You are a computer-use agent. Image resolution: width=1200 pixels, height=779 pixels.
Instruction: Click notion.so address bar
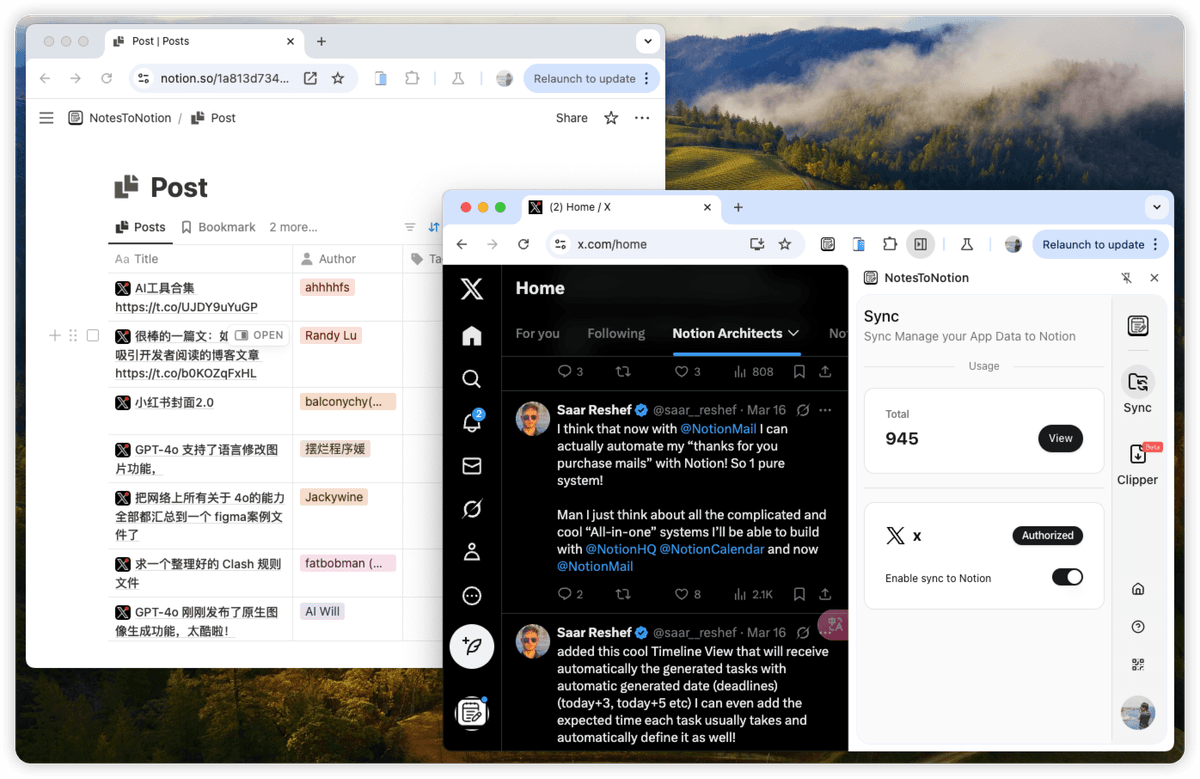242,78
